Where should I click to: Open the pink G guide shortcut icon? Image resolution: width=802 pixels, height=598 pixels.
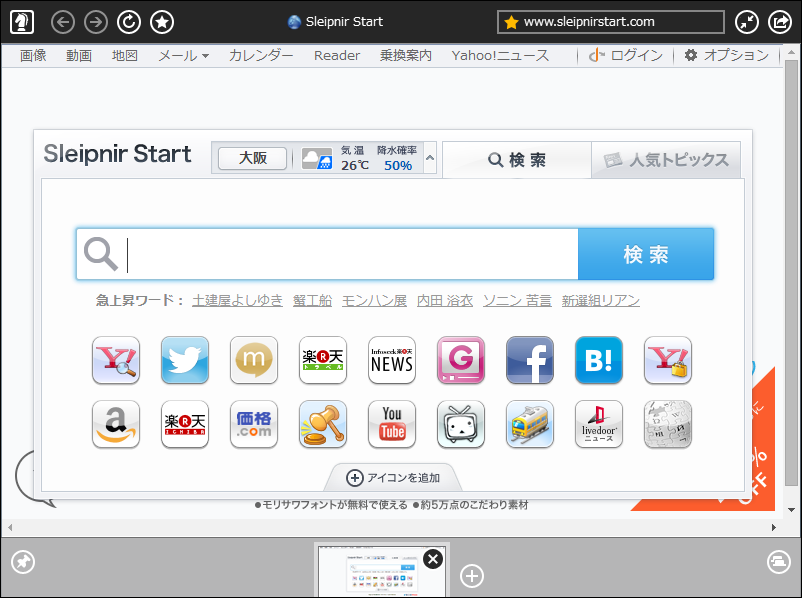(461, 360)
